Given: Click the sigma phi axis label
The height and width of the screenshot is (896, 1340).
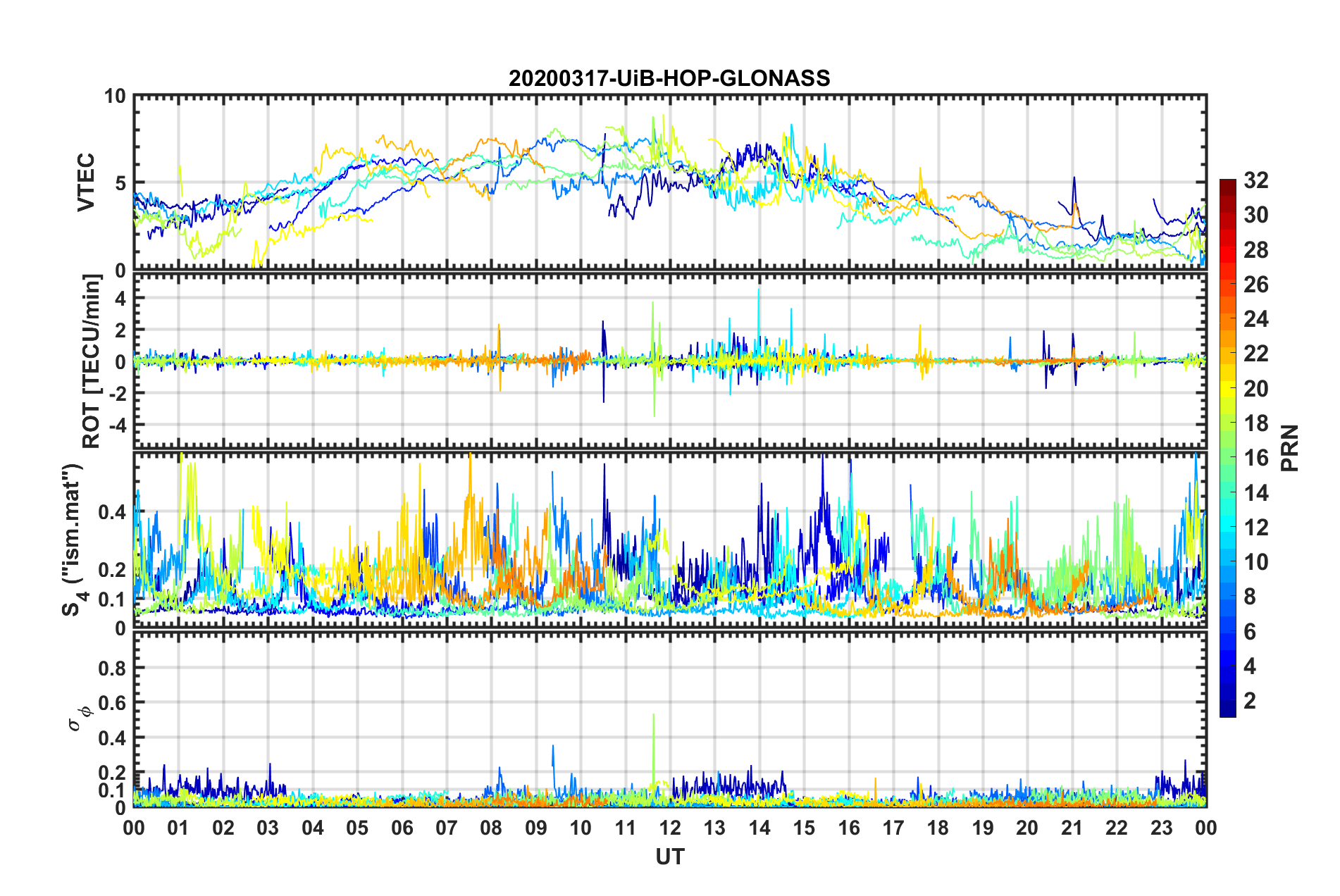Looking at the screenshot, I should click(79, 717).
